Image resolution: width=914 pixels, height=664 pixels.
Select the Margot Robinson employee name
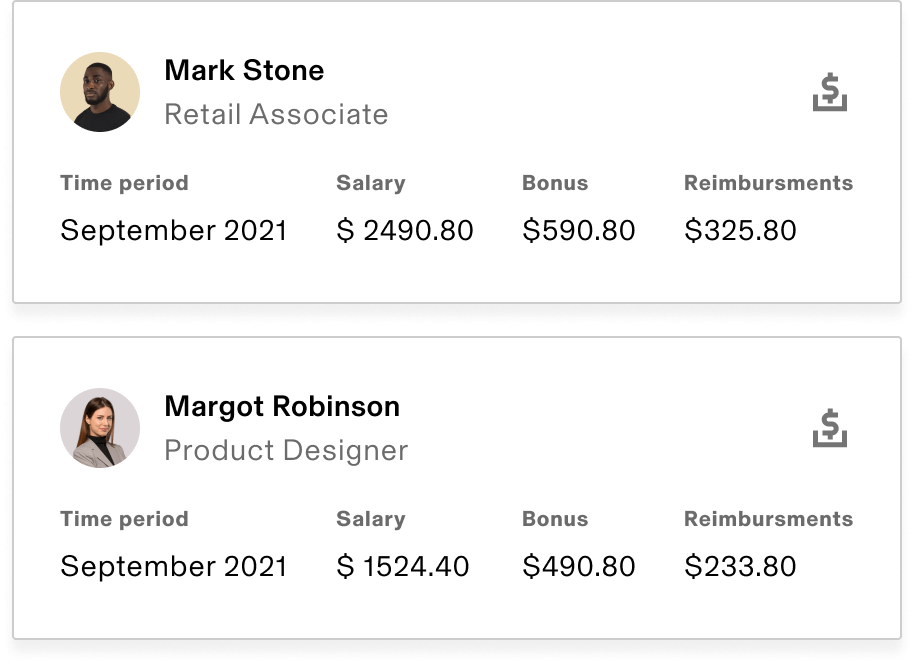(x=282, y=407)
